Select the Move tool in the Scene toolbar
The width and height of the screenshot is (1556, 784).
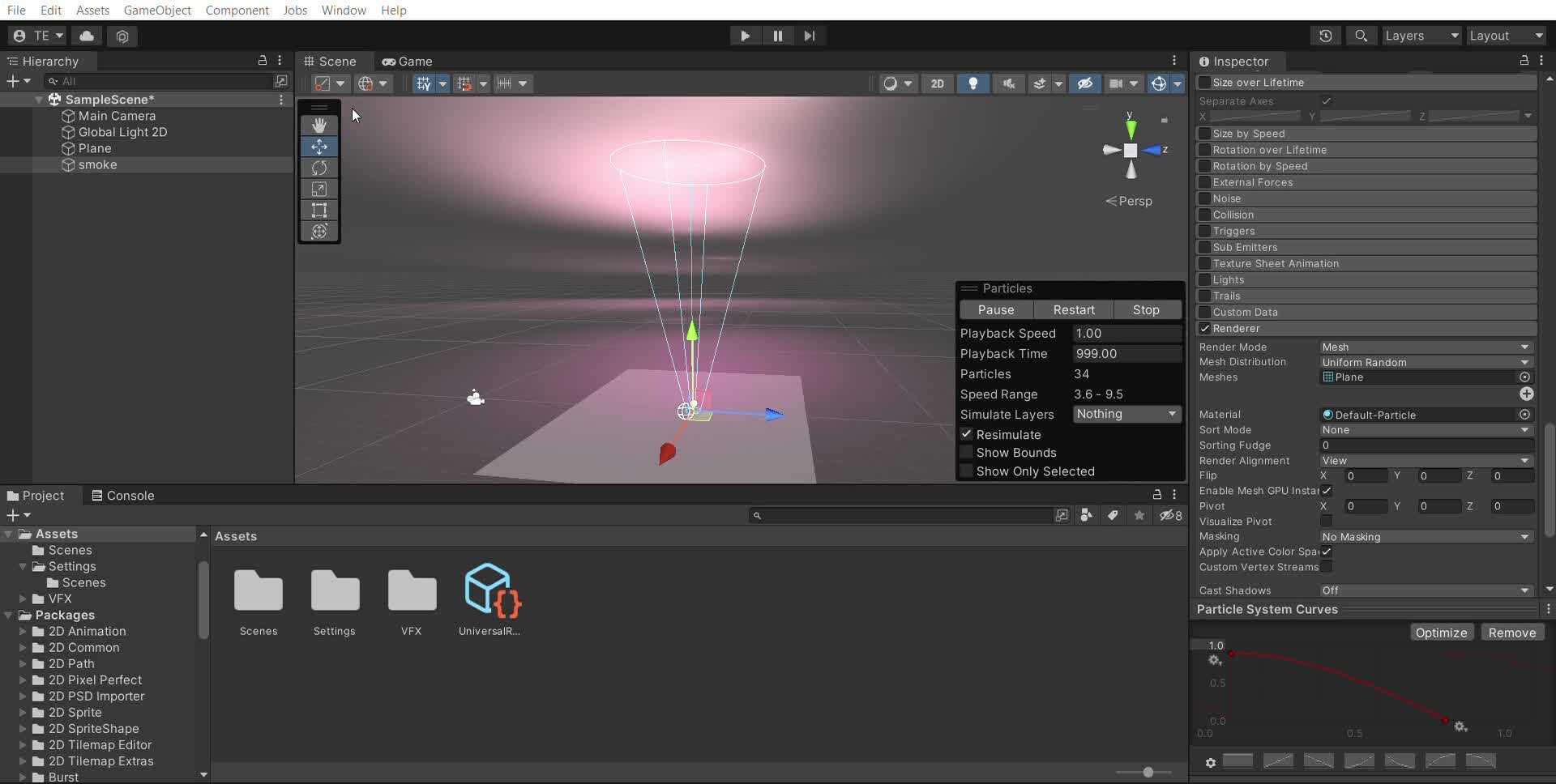[319, 147]
